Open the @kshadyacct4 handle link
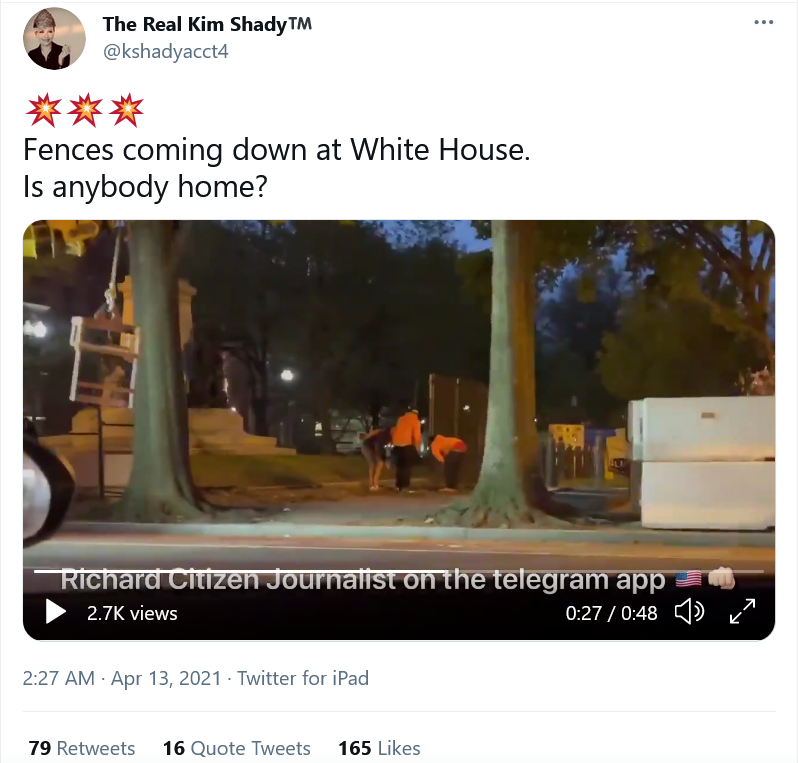This screenshot has width=798, height=763. tap(165, 51)
